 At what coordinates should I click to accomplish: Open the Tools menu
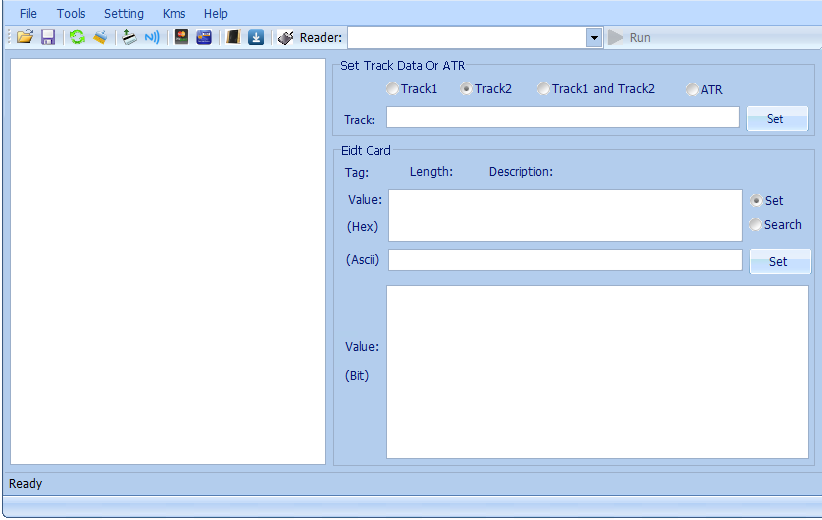tap(71, 13)
